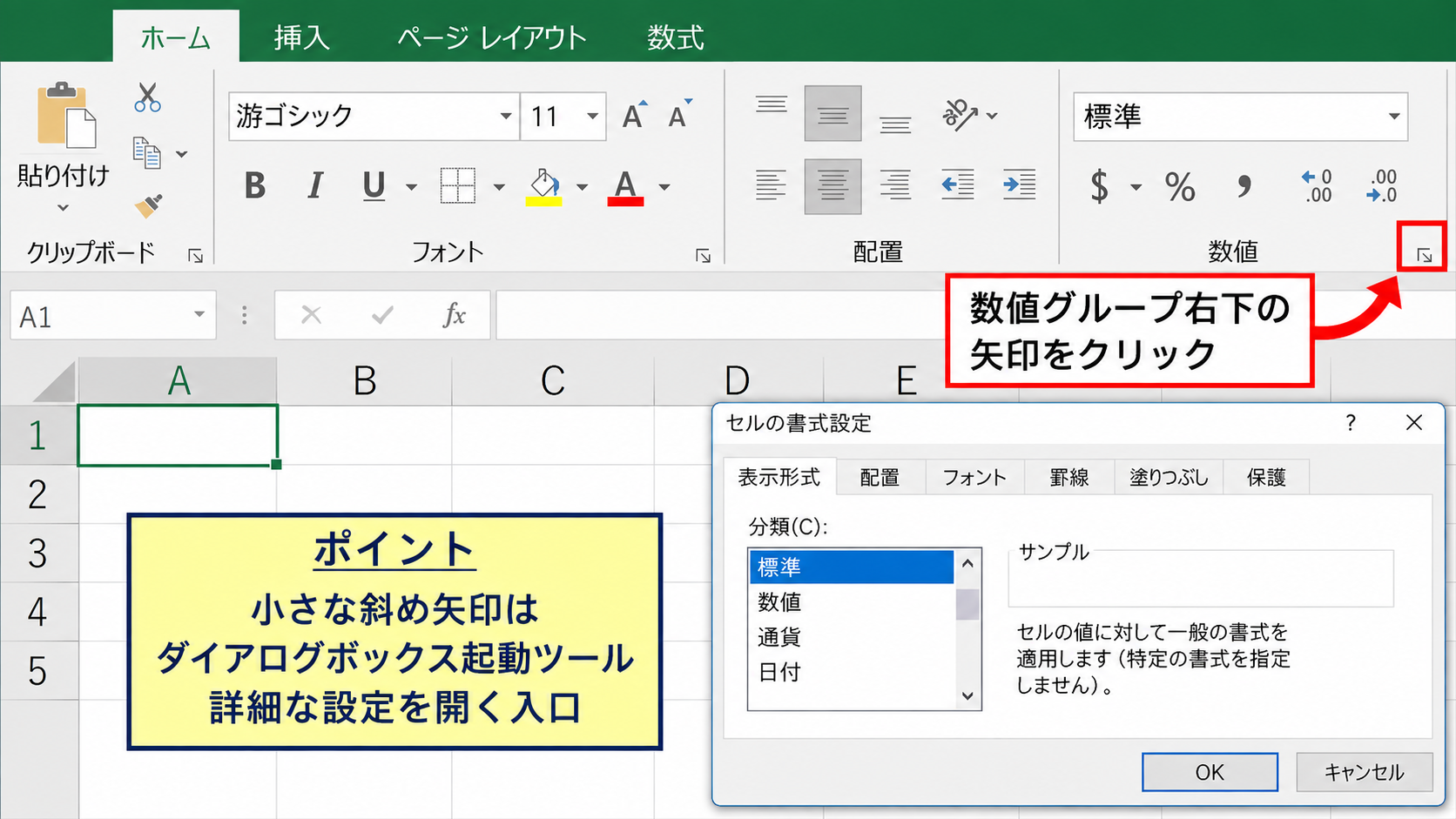
Task: Open the Clipboard group dialog launcher
Action: click(195, 255)
